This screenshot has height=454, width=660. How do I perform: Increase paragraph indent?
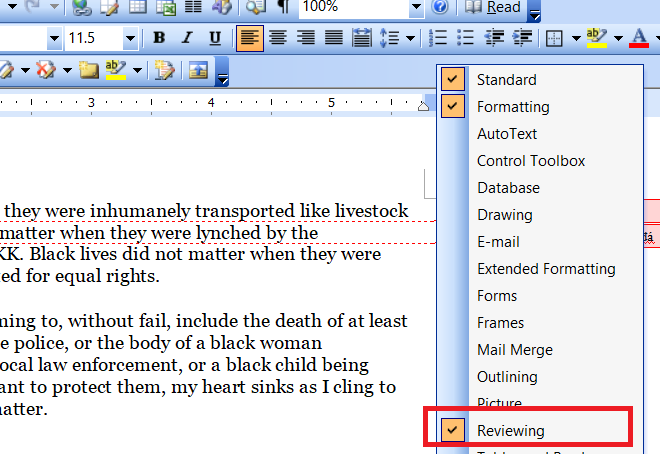[522, 39]
